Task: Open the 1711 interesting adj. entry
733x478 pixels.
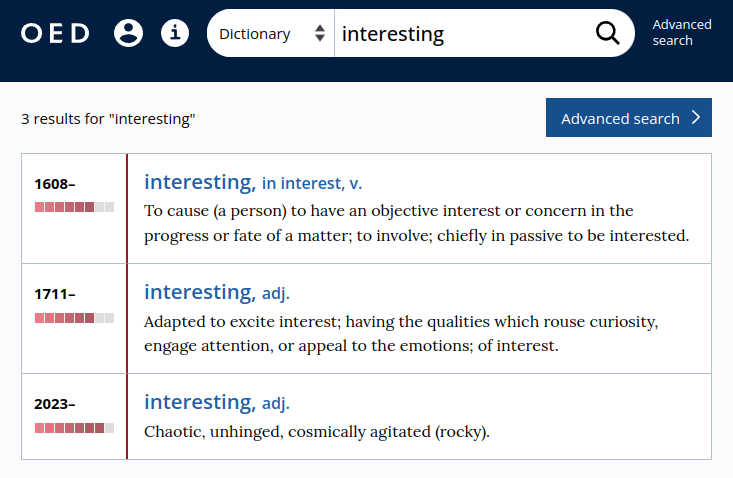Action: [x=198, y=292]
